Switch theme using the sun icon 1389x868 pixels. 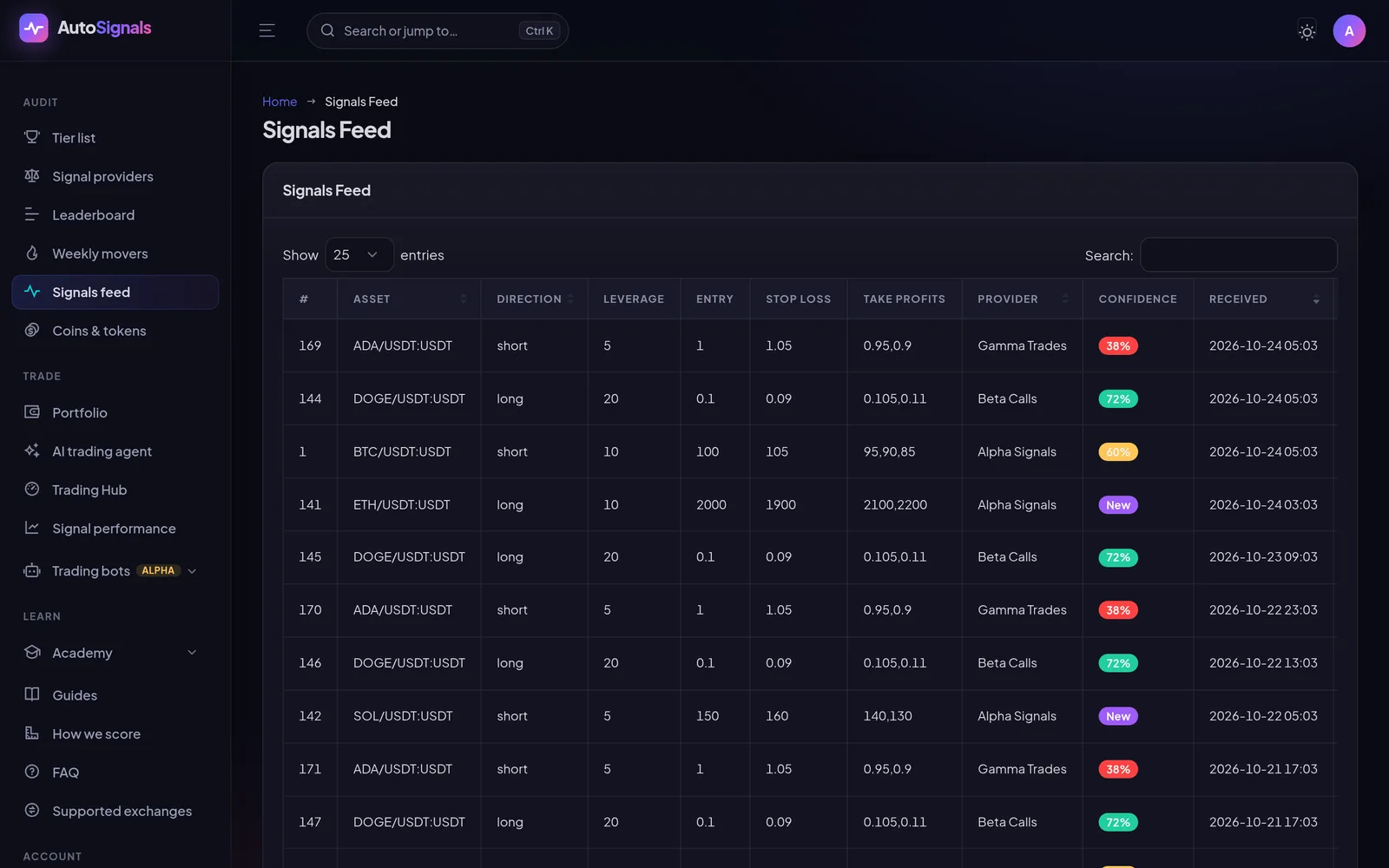[x=1307, y=31]
